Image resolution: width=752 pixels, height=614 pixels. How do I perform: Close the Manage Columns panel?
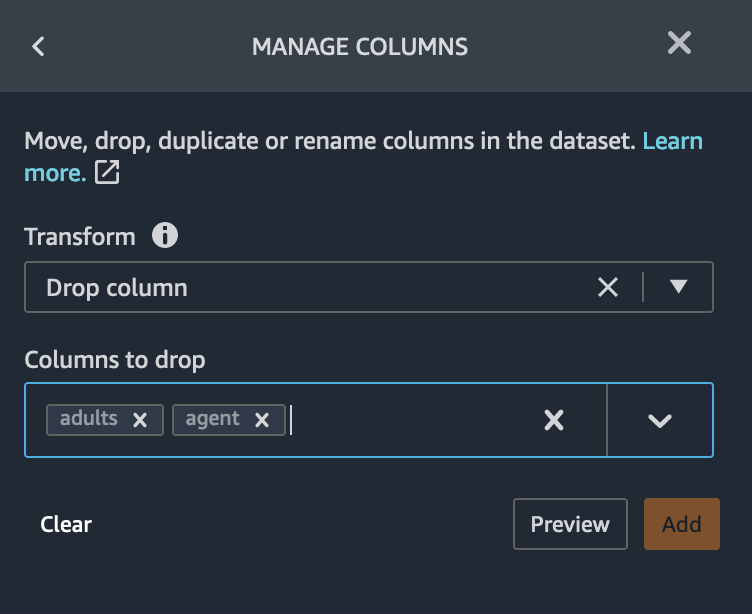[x=679, y=43]
